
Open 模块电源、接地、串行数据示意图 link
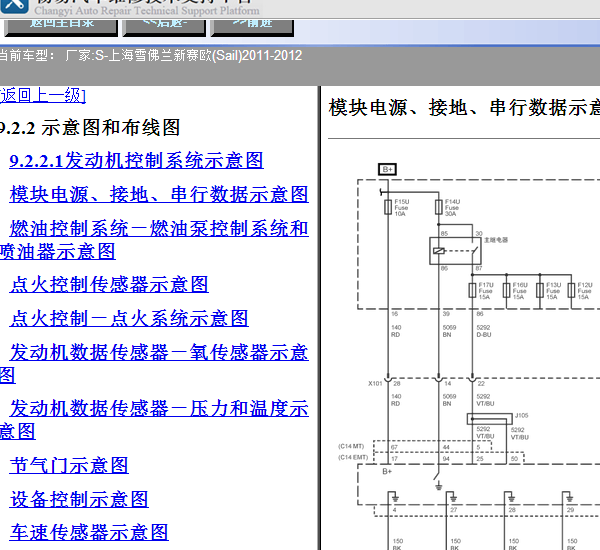[159, 194]
